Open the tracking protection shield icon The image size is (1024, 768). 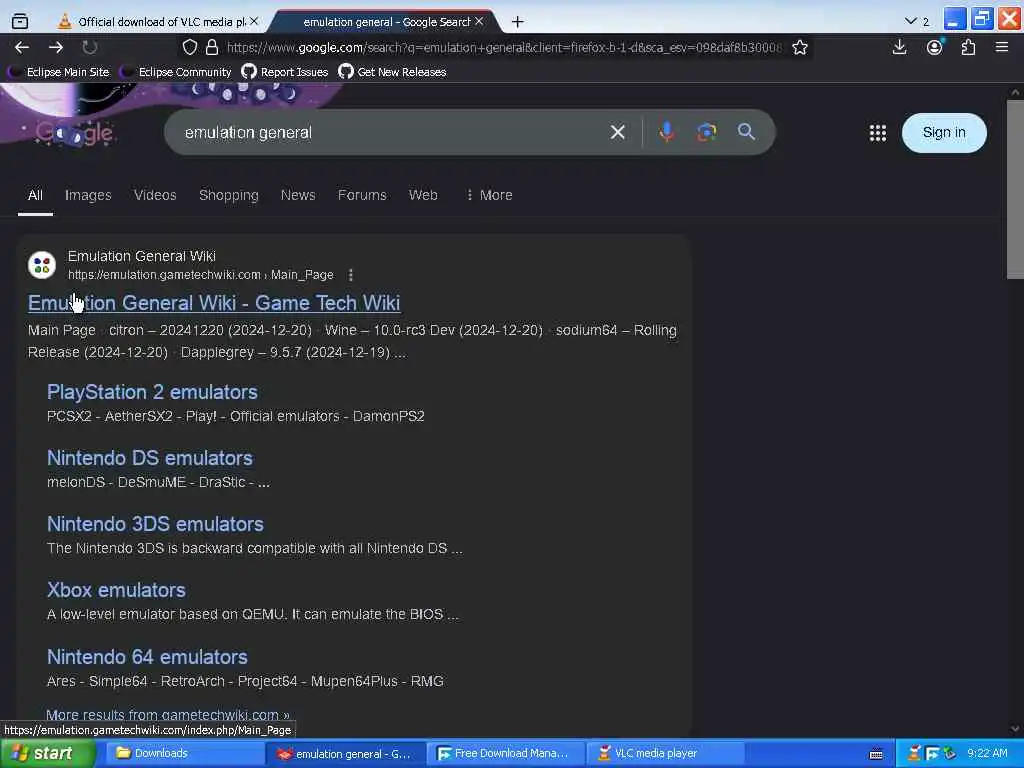[190, 47]
